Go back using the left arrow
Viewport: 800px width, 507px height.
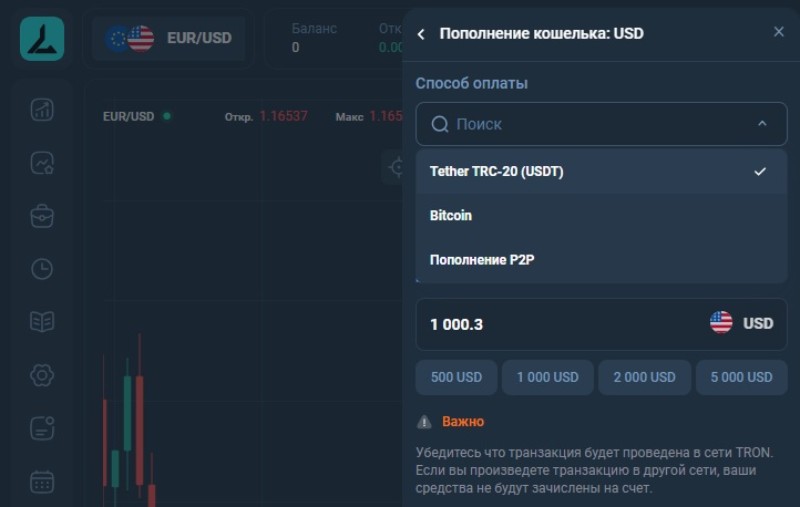coord(421,34)
